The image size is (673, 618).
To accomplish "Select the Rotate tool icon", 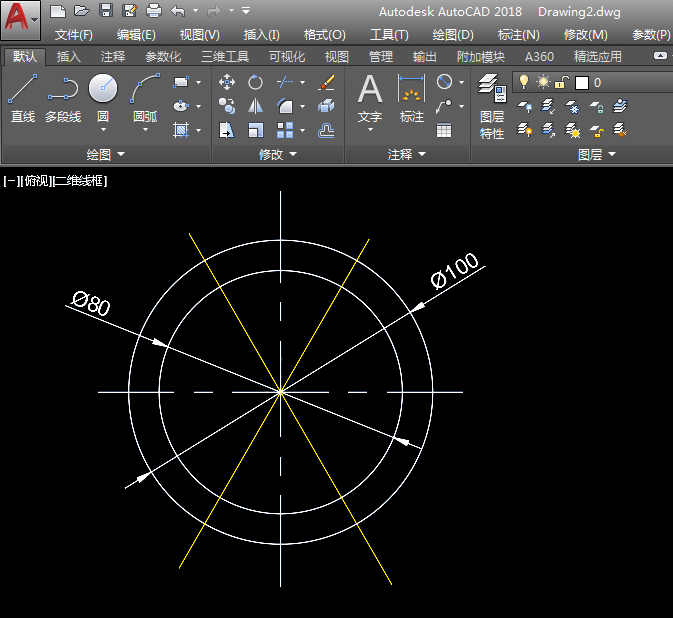I will point(256,82).
